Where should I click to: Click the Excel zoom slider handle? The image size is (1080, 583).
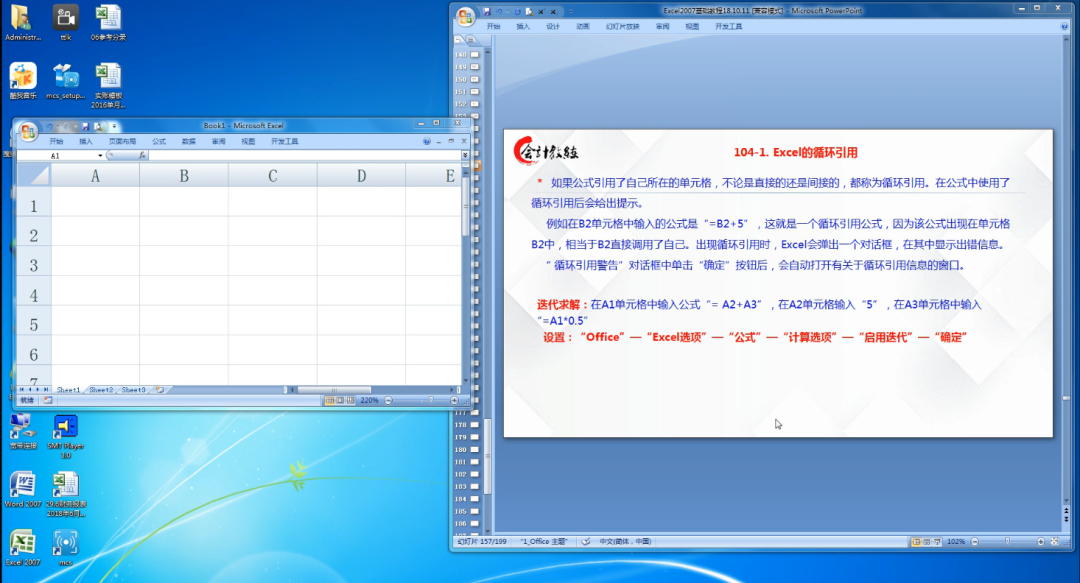(431, 400)
